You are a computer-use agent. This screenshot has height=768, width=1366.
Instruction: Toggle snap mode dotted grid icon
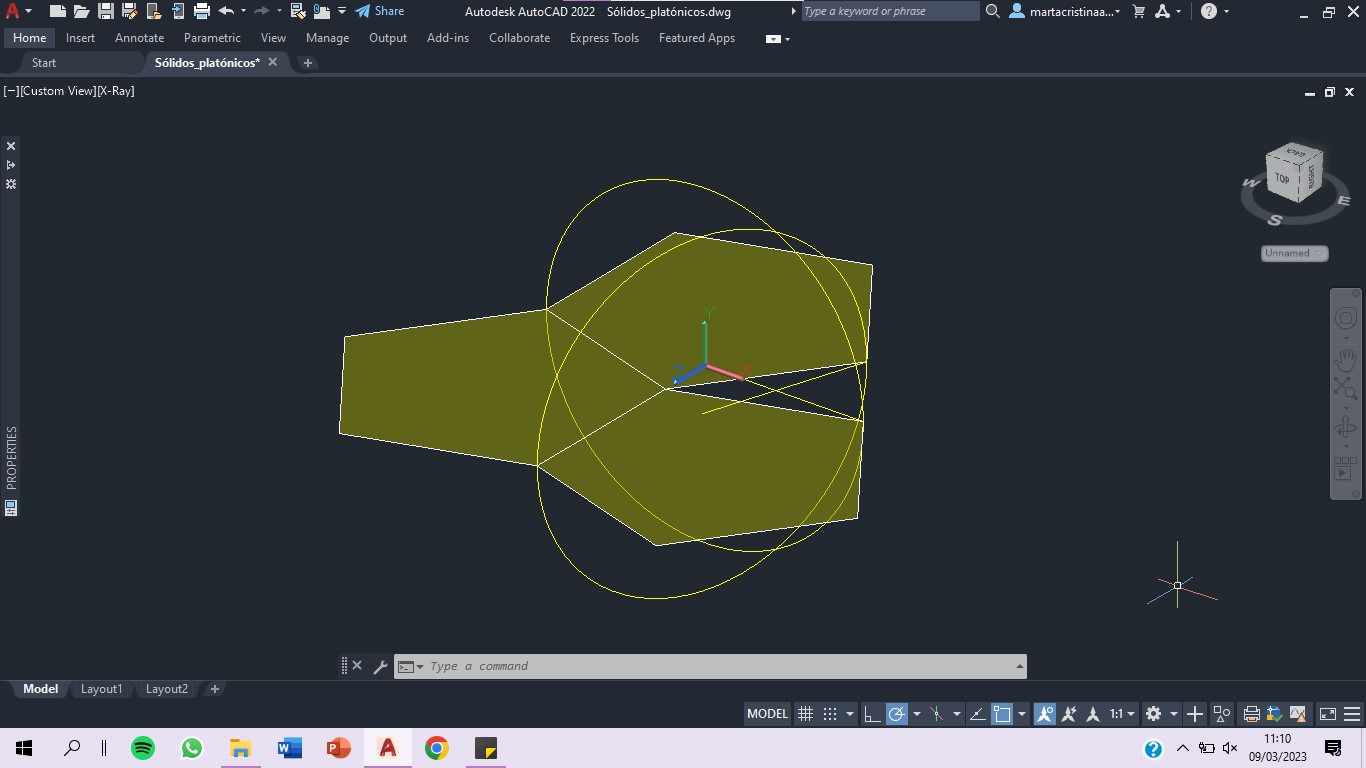pyautogui.click(x=830, y=714)
